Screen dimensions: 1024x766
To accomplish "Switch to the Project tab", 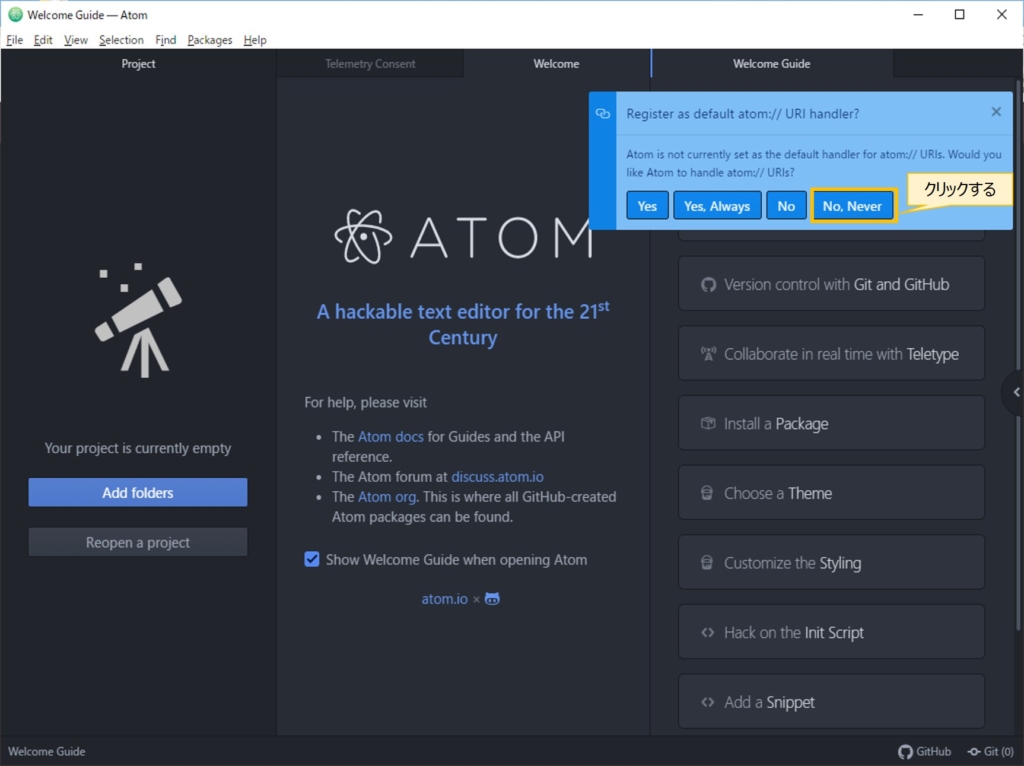I will coord(138,63).
